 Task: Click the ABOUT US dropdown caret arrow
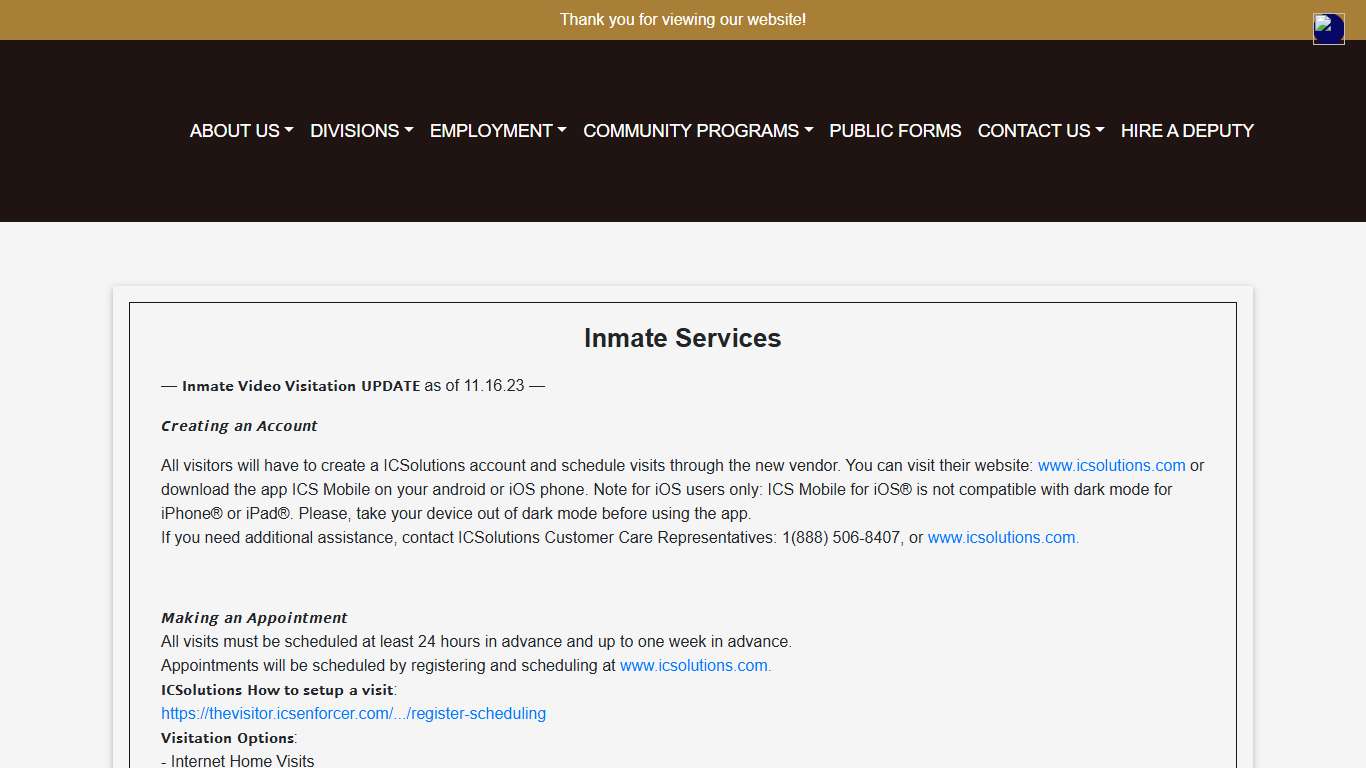point(289,131)
